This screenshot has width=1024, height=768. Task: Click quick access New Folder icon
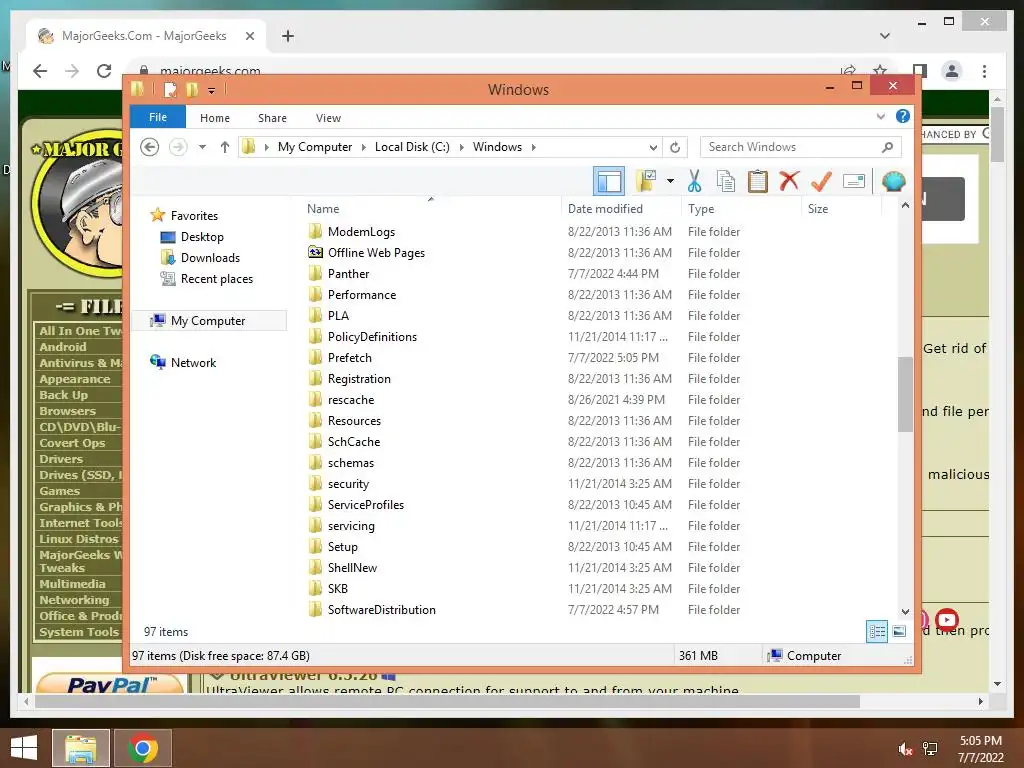192,90
